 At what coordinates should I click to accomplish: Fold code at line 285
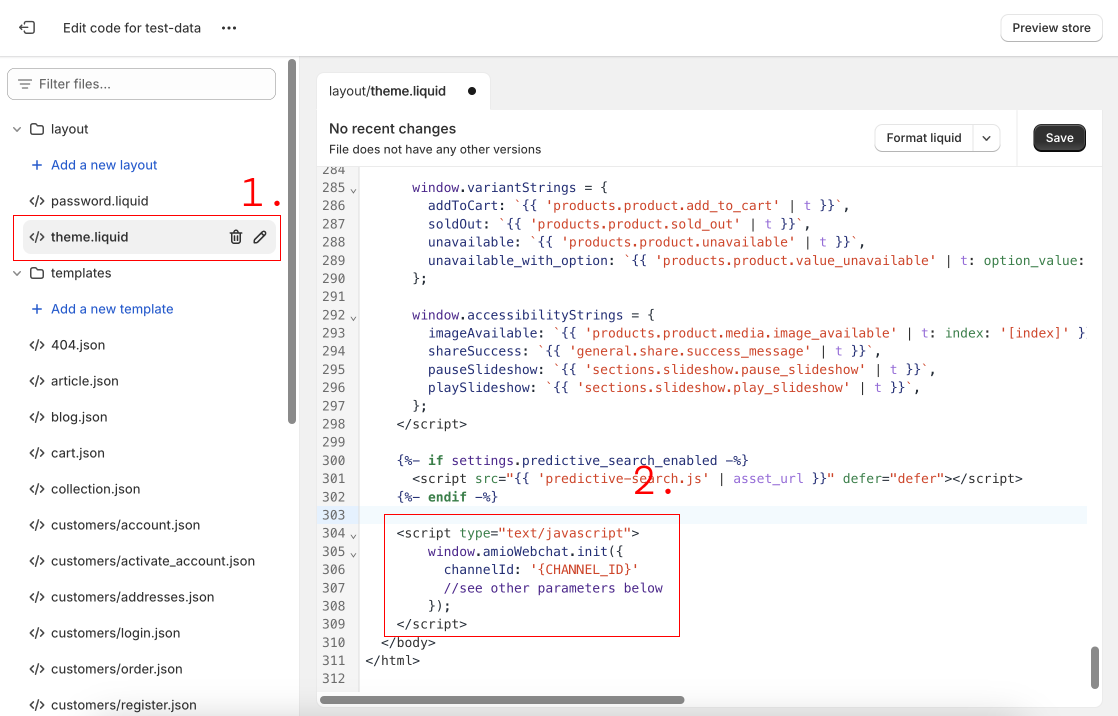[x=354, y=190]
